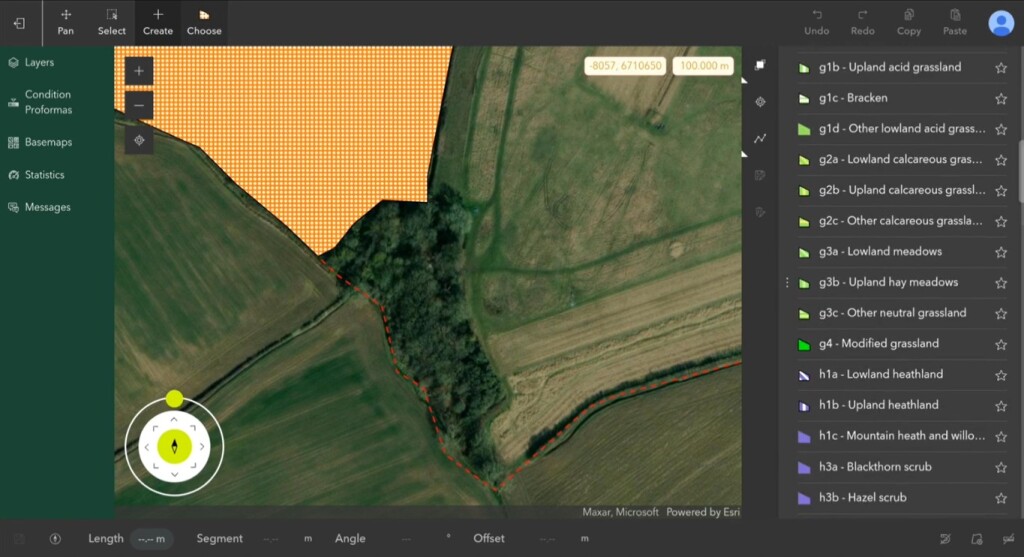Click the polyline drawing tool icon
This screenshot has width=1024, height=557.
click(760, 139)
